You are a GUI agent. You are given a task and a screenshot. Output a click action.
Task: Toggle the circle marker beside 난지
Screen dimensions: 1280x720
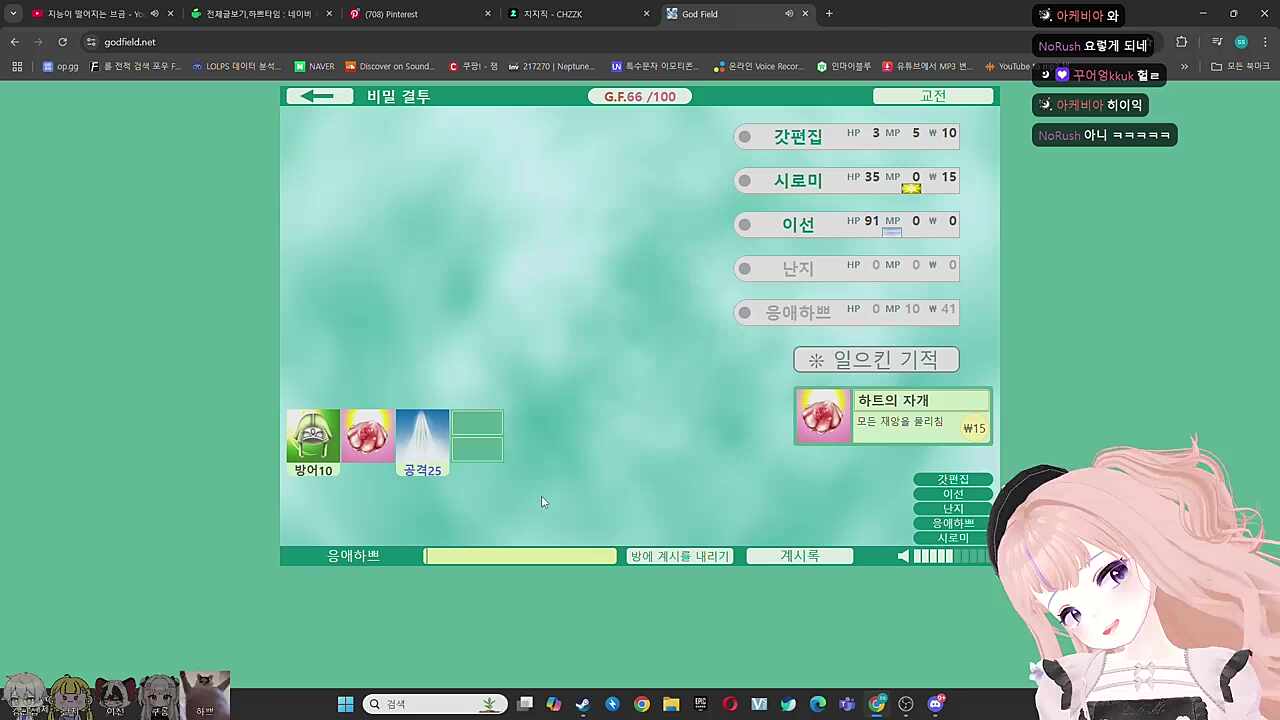745,269
